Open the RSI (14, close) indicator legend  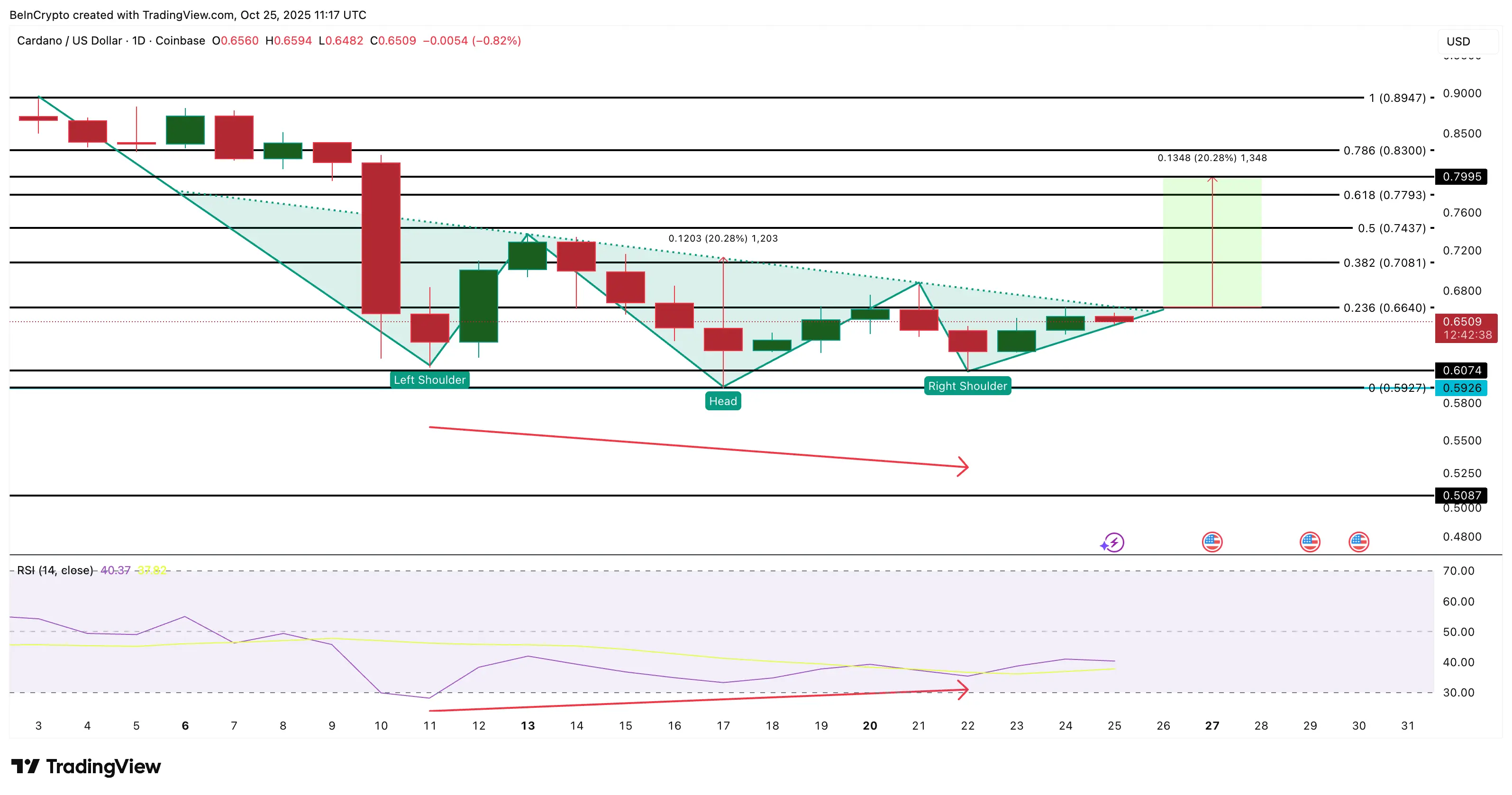[55, 570]
